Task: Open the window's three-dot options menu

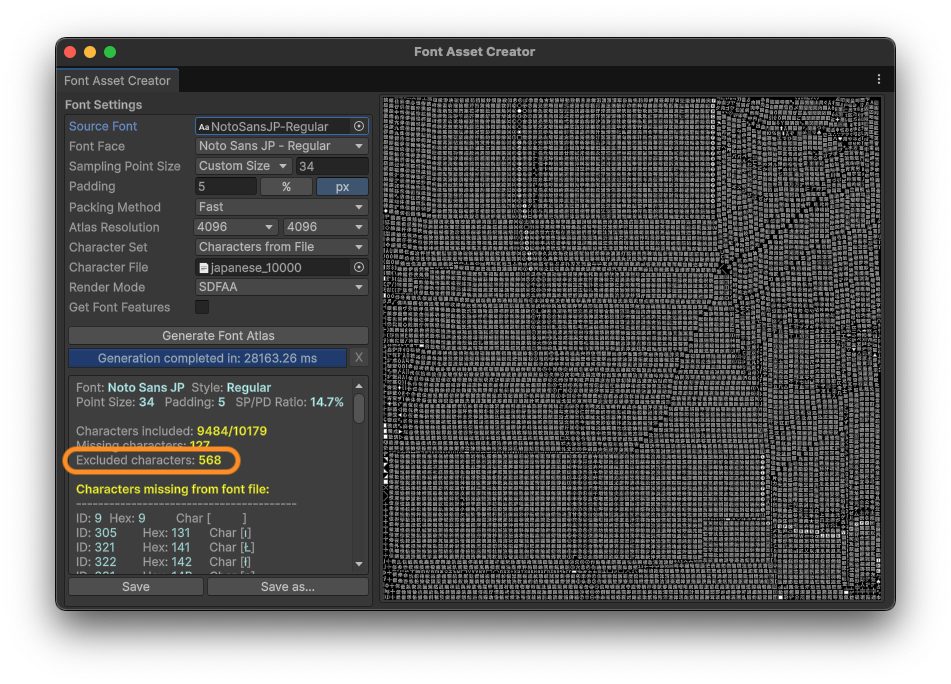Action: pyautogui.click(x=879, y=80)
